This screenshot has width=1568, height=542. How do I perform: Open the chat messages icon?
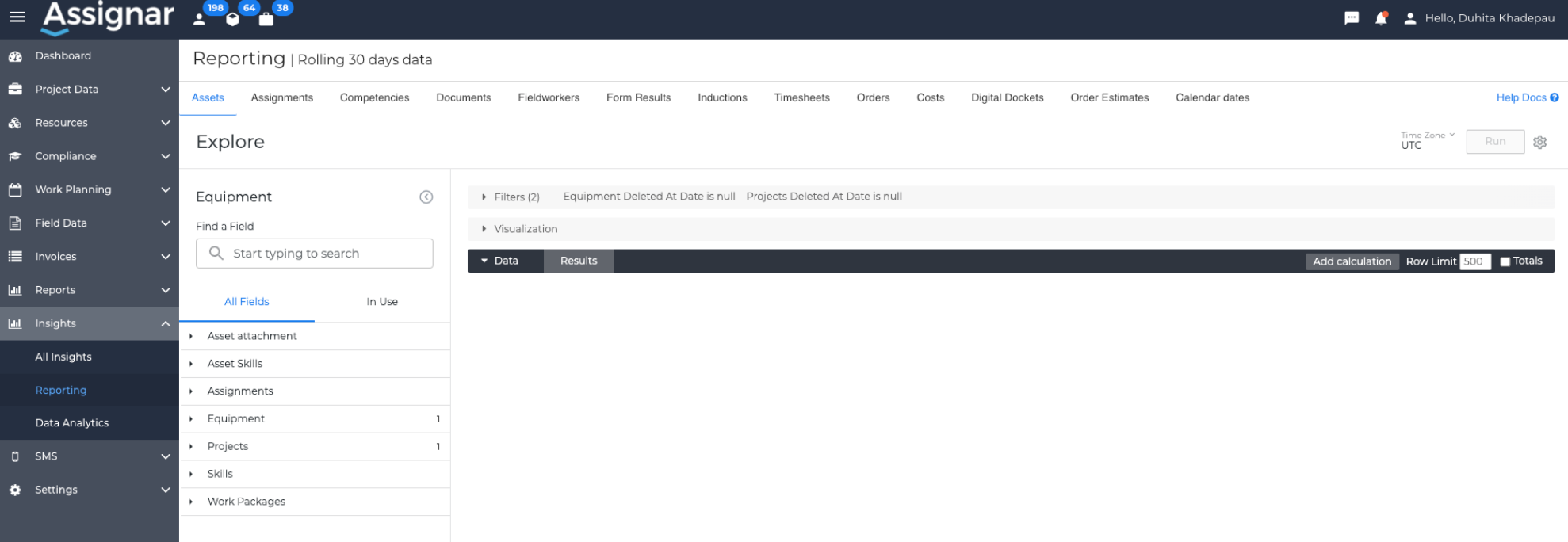coord(1352,18)
